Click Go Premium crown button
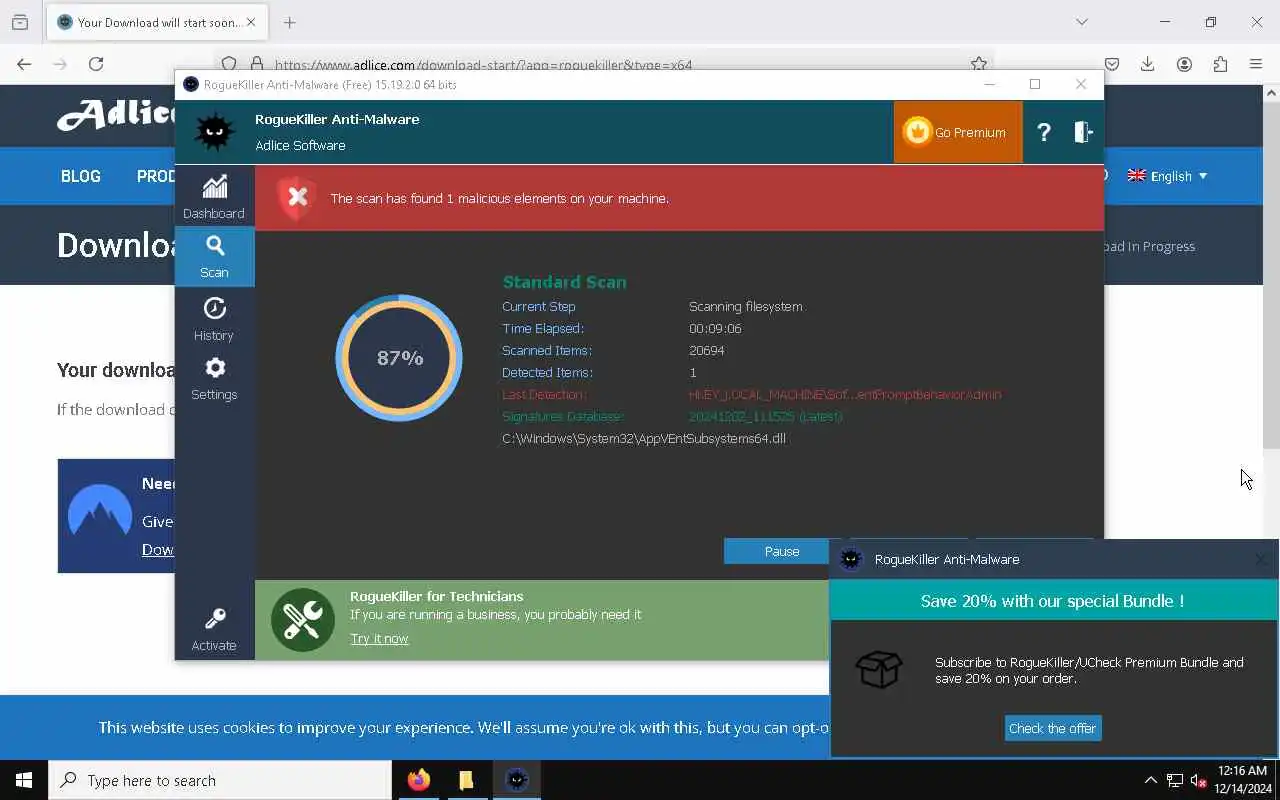1280x800 pixels. tap(957, 132)
